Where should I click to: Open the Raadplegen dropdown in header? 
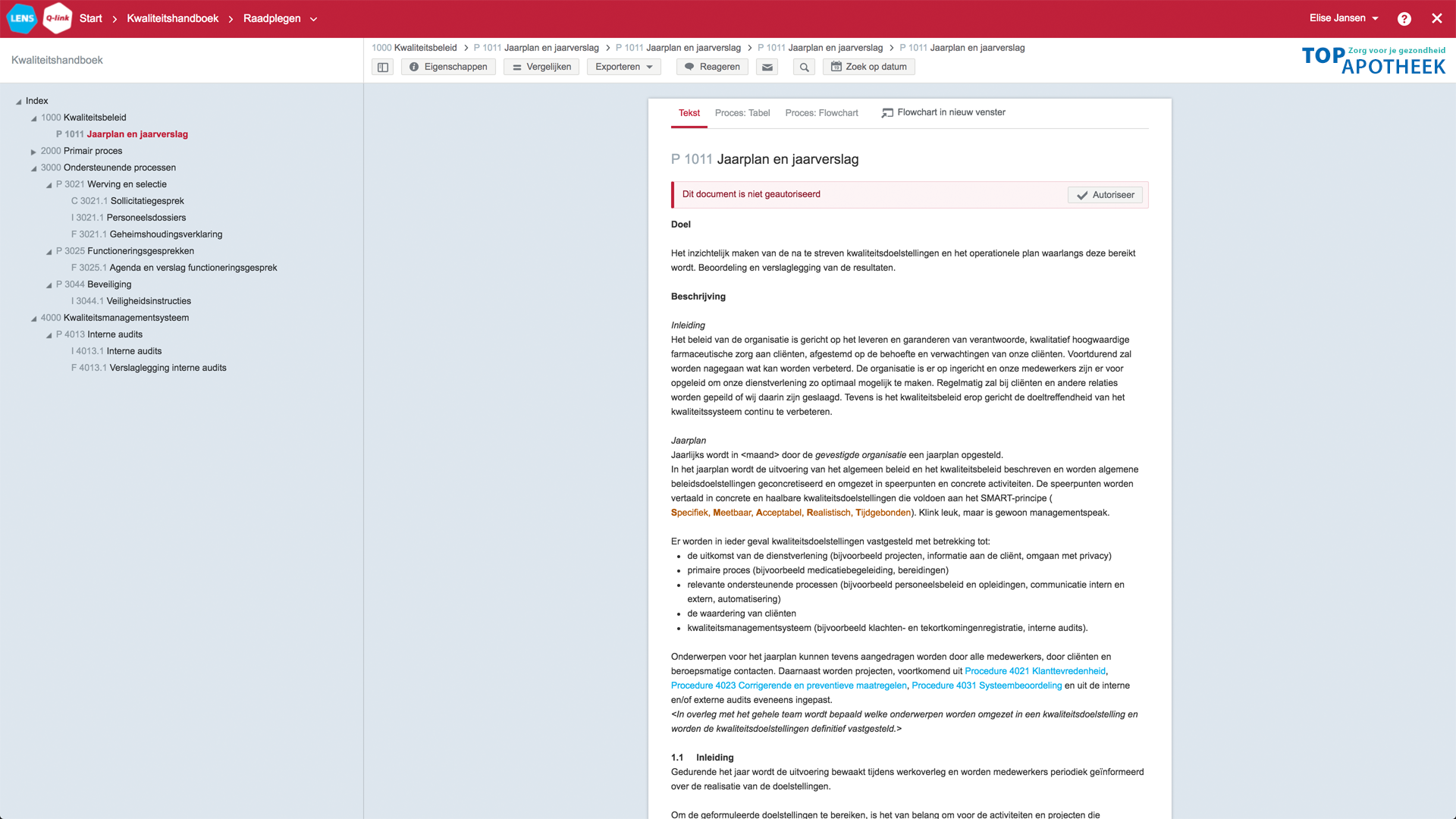tap(280, 18)
